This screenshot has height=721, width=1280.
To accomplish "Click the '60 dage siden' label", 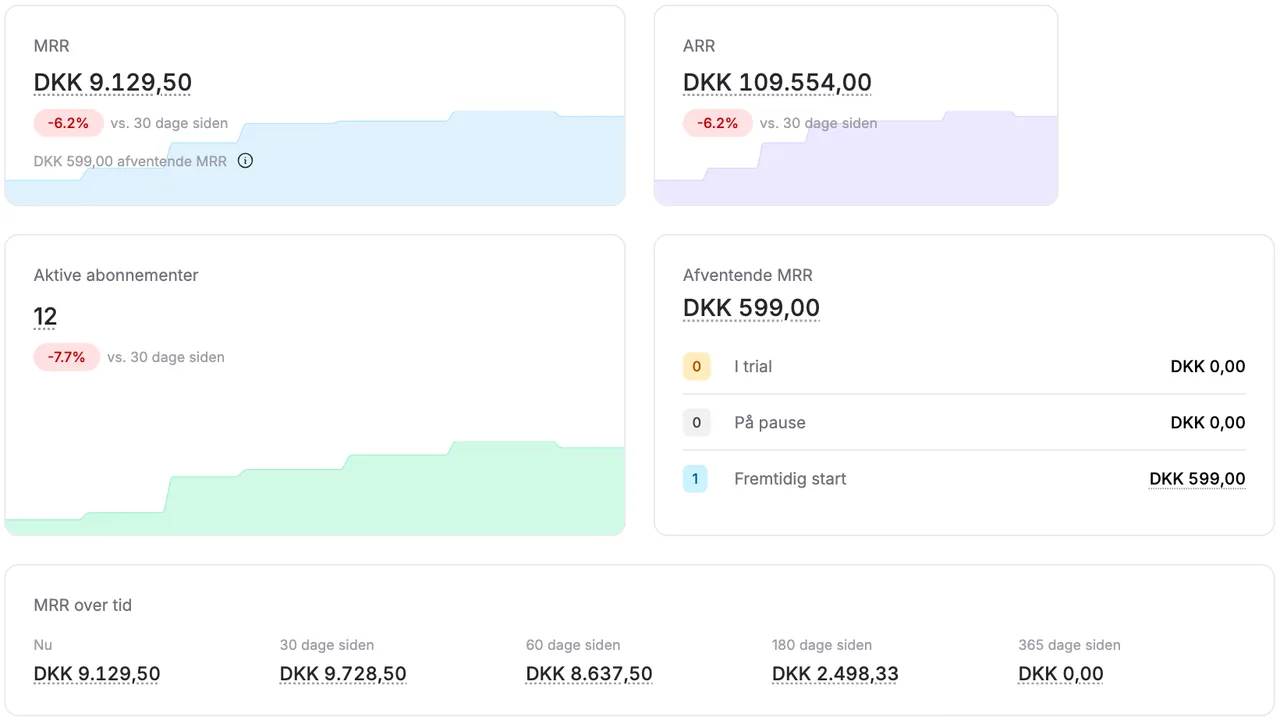I will pyautogui.click(x=573, y=645).
